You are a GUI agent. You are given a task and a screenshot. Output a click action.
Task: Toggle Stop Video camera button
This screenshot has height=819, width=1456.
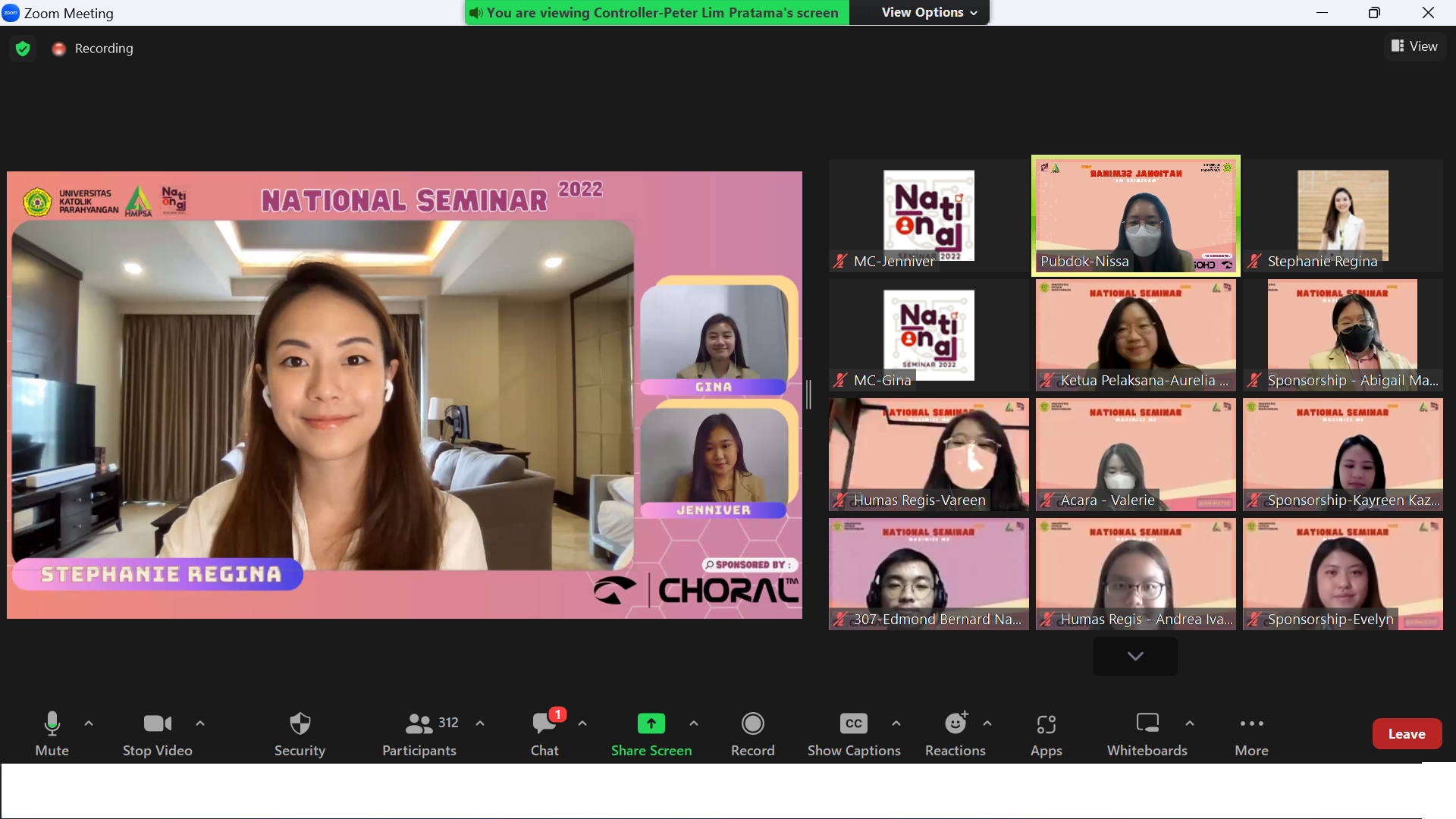(157, 724)
